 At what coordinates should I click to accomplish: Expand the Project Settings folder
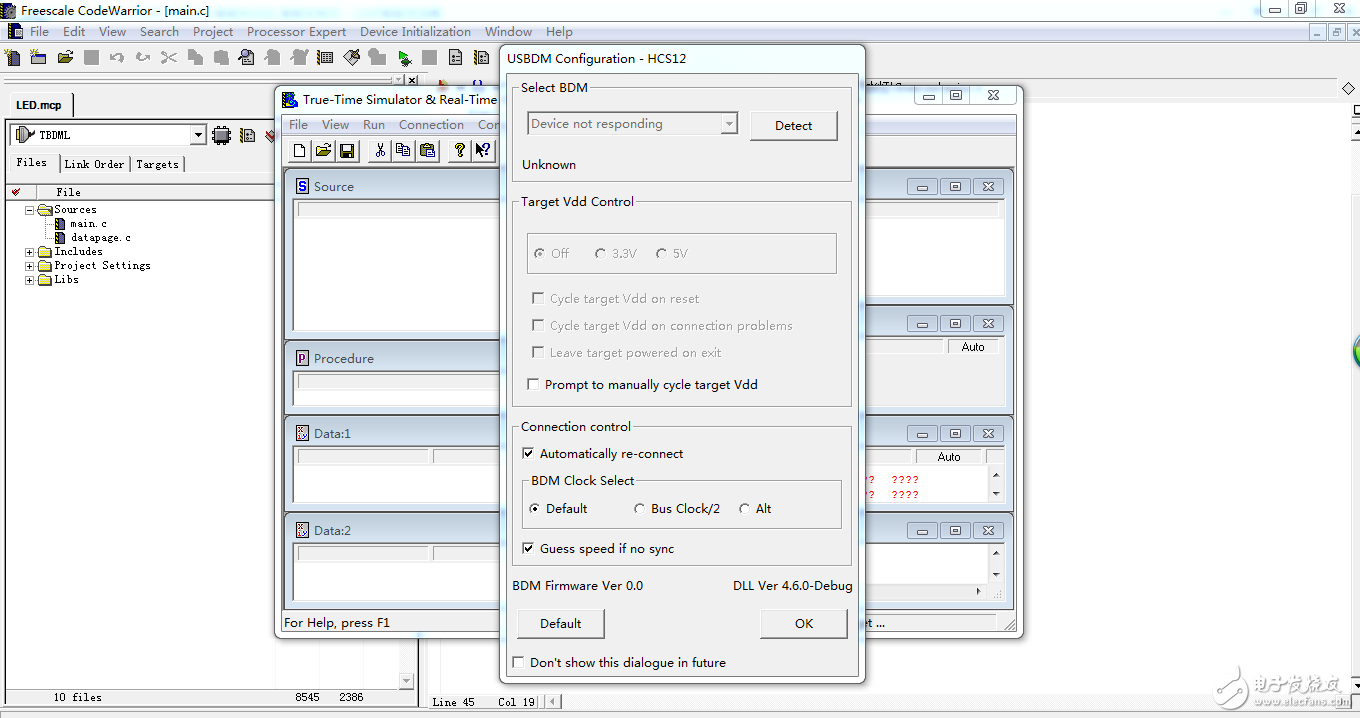point(30,266)
